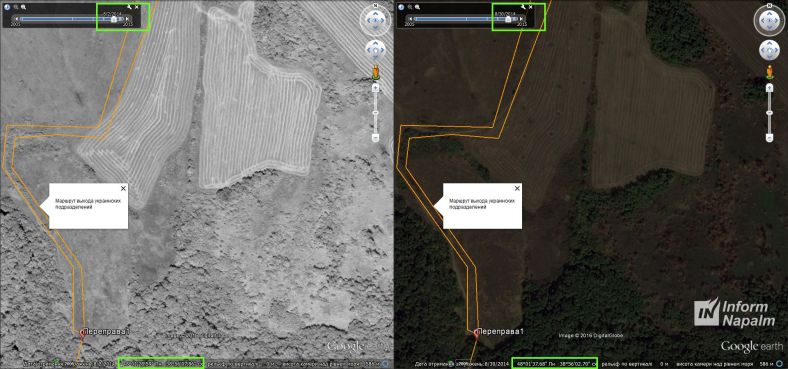Zoom in the time range on the color map
The width and height of the screenshot is (788, 369).
[417, 7]
